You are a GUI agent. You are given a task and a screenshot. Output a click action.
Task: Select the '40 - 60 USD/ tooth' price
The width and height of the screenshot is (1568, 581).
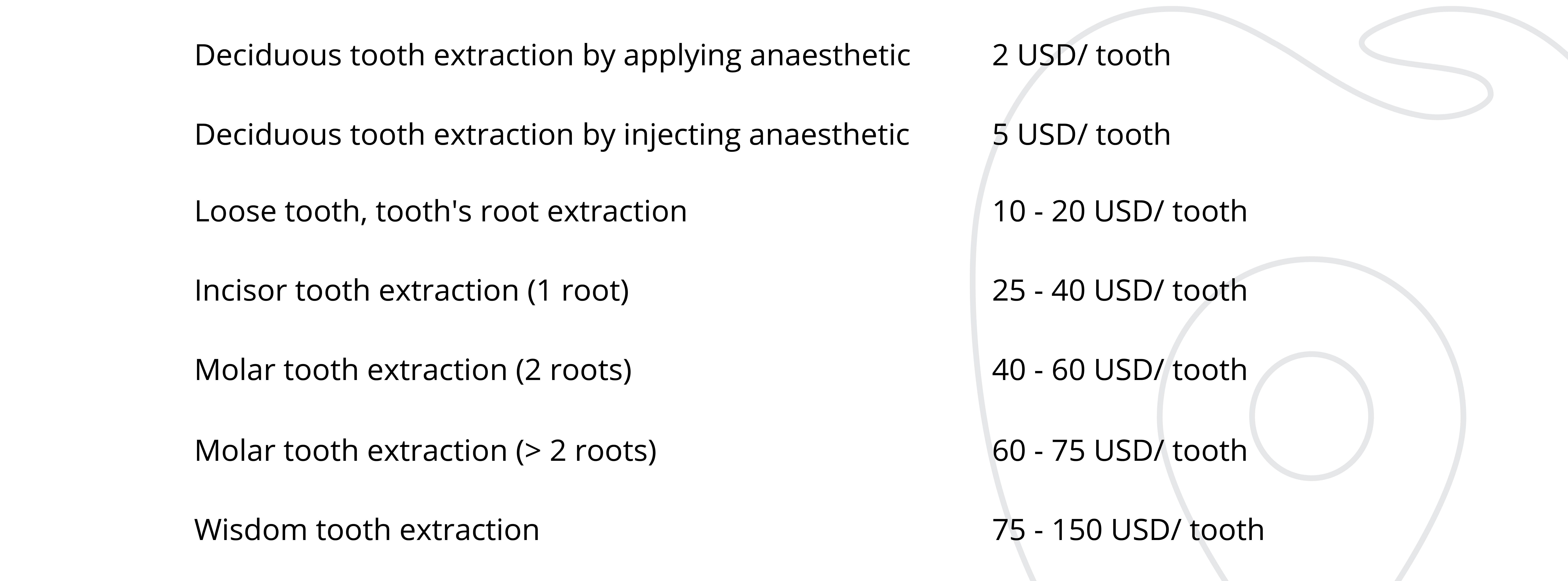[x=1119, y=370]
